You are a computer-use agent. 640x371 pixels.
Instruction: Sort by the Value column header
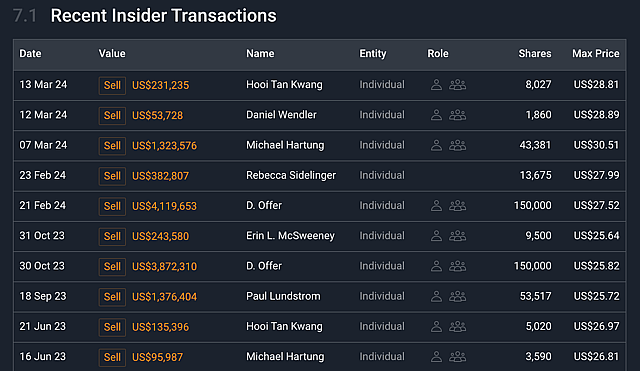pos(112,53)
